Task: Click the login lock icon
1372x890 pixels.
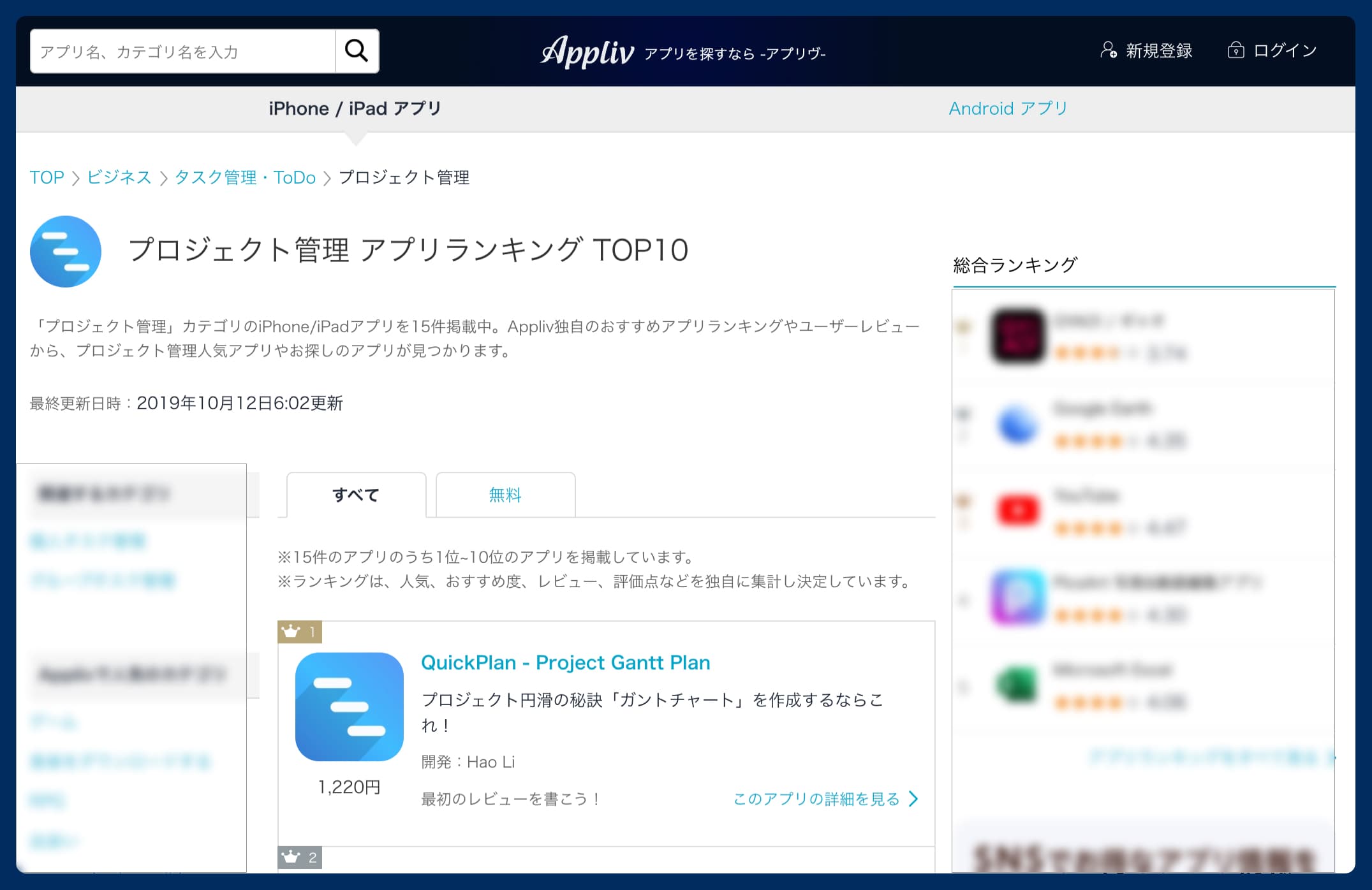Action: tap(1236, 50)
